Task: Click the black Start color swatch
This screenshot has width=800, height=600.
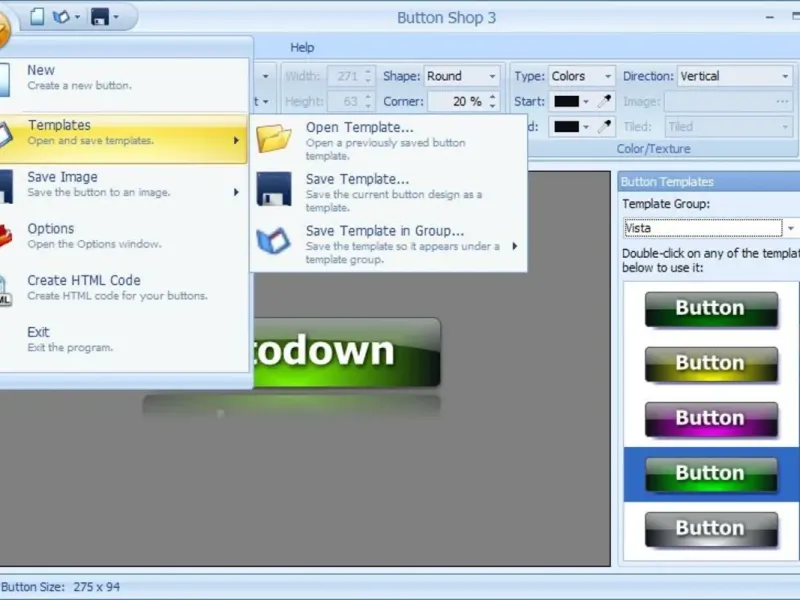Action: pos(566,101)
